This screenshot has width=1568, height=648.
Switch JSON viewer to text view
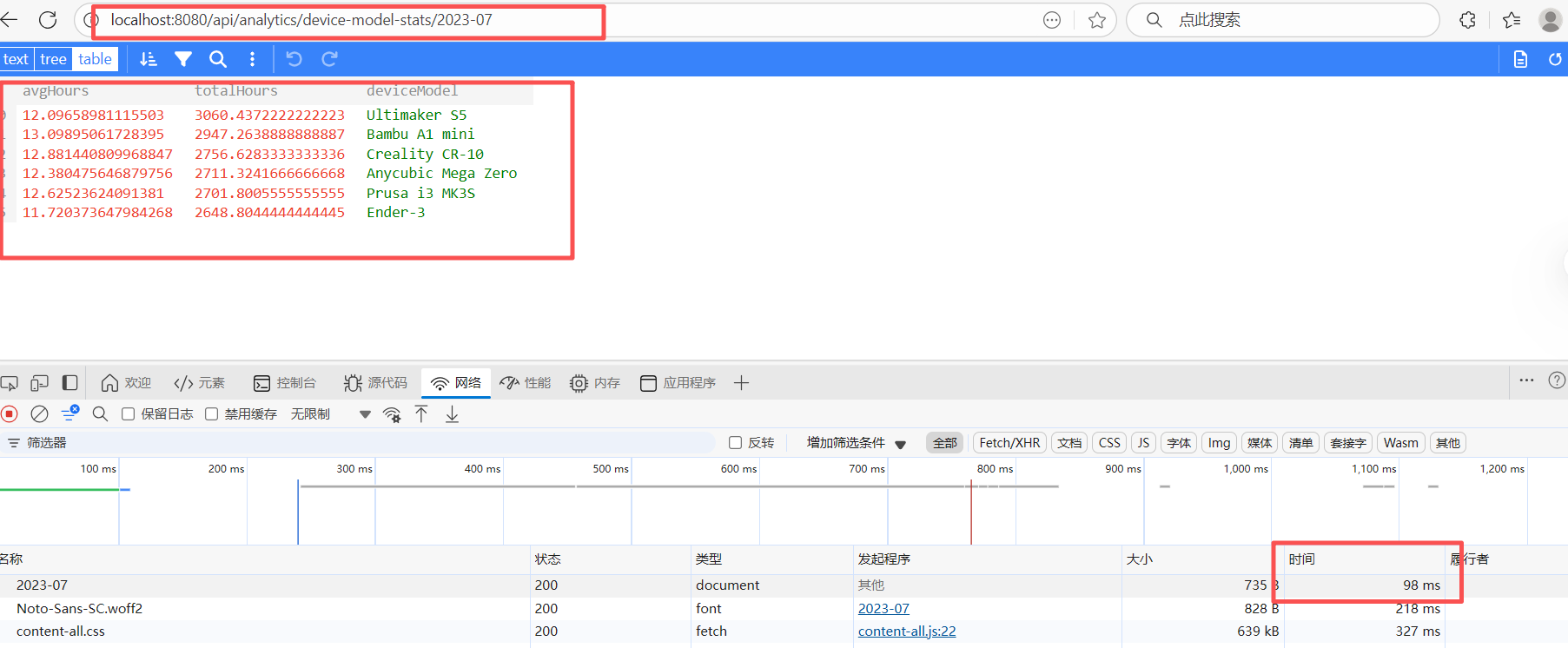coord(16,59)
